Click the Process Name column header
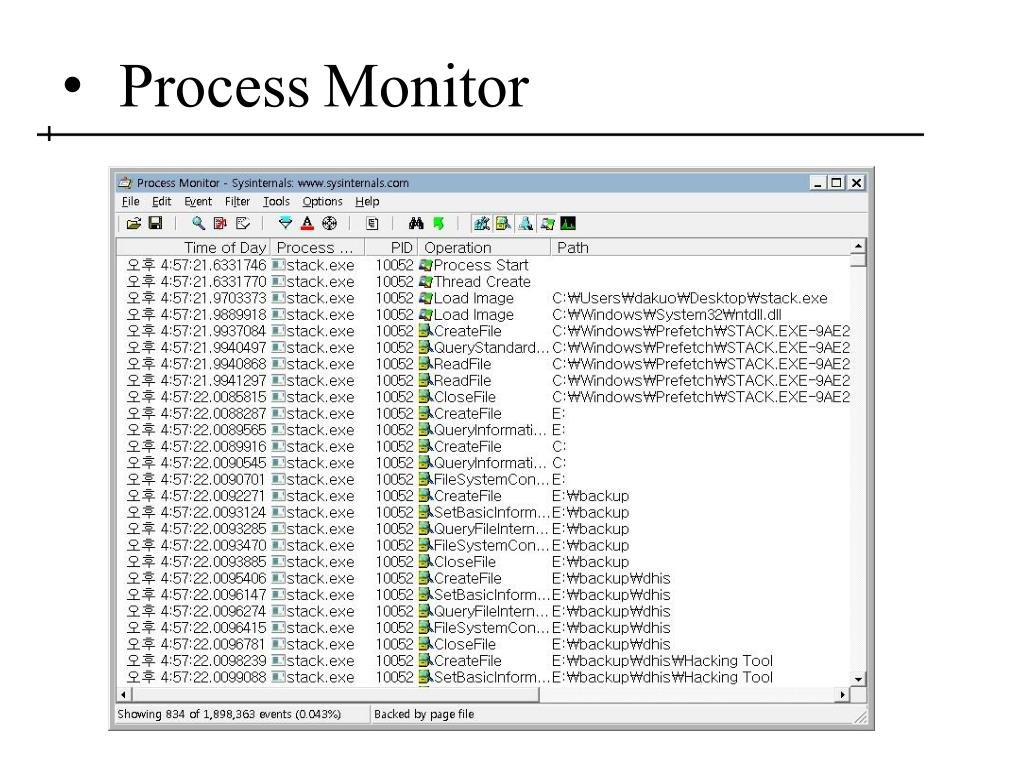The image size is (1024, 768). 318,248
